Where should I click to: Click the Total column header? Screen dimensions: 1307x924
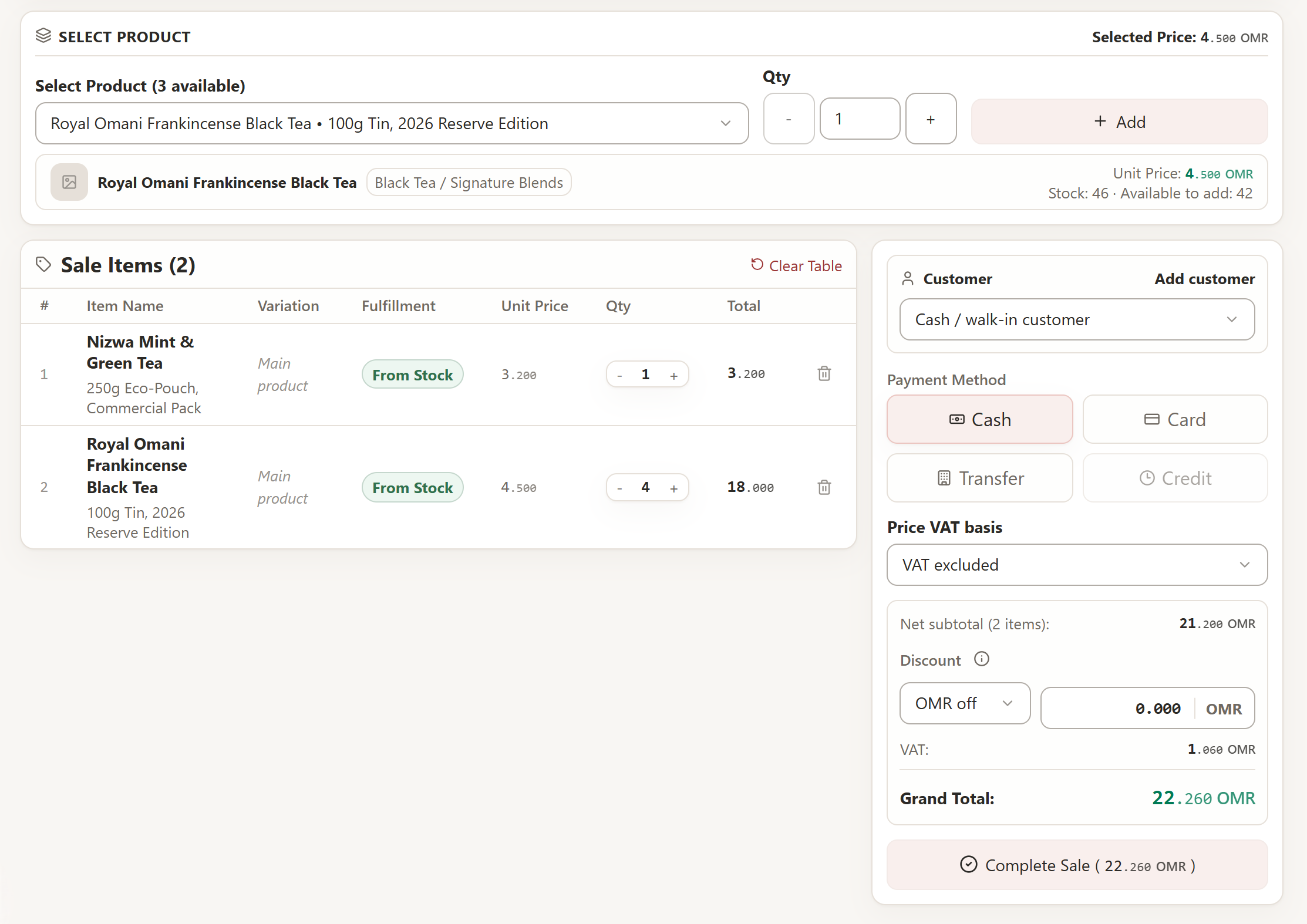(x=743, y=306)
